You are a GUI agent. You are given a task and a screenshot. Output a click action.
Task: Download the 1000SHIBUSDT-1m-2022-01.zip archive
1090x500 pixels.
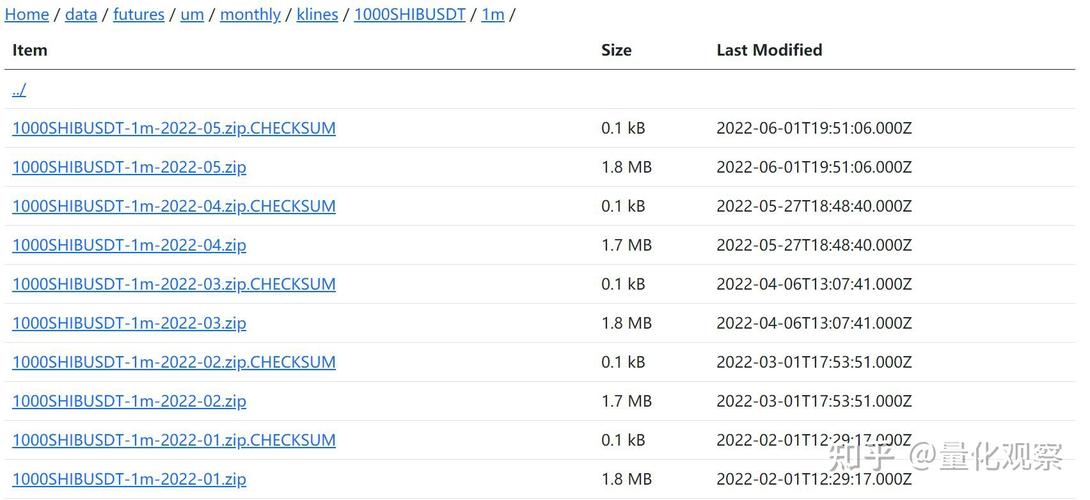(129, 479)
